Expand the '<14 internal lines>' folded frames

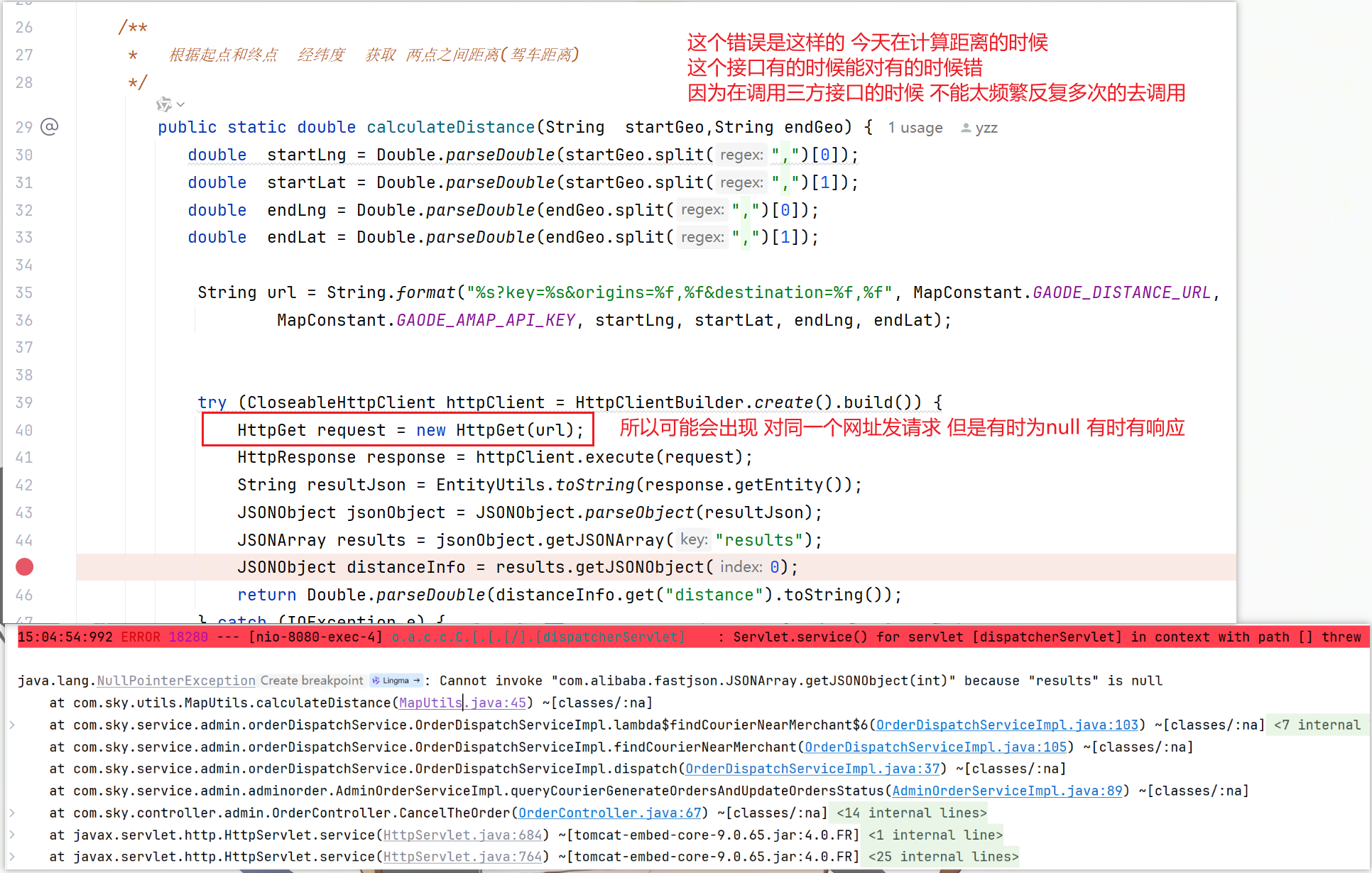pos(911,813)
